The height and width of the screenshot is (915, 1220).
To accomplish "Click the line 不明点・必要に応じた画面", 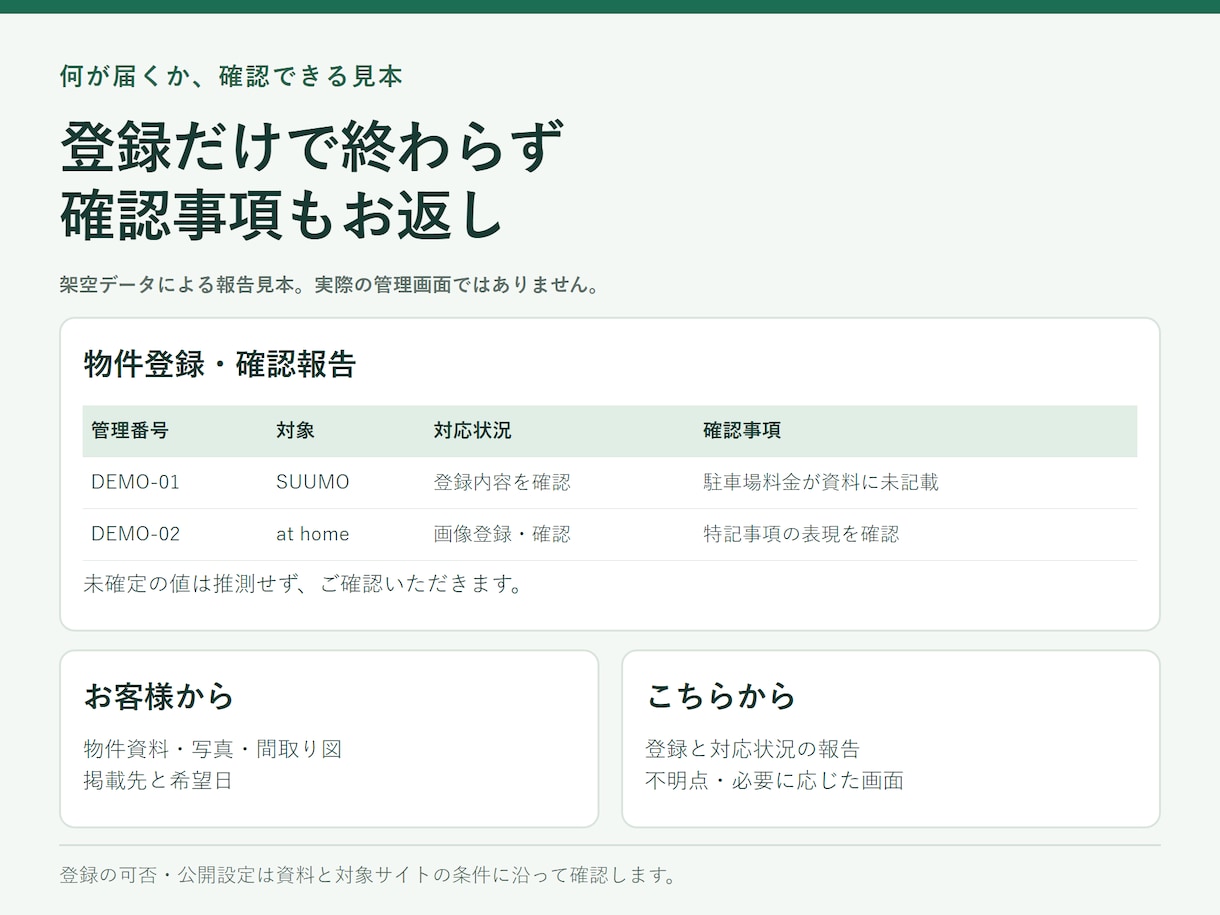I will pyautogui.click(x=775, y=781).
